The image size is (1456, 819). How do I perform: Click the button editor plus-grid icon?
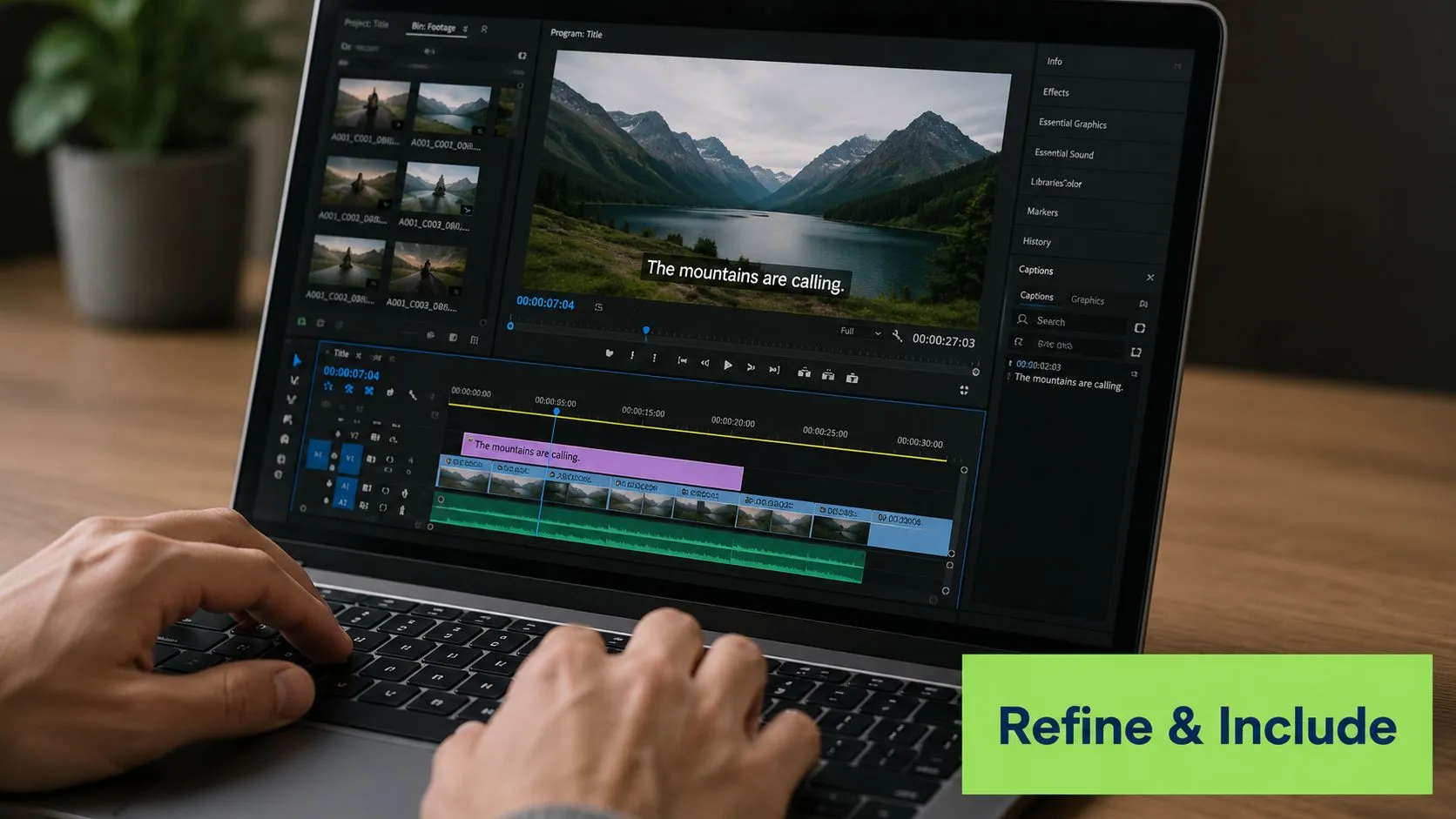(x=964, y=391)
